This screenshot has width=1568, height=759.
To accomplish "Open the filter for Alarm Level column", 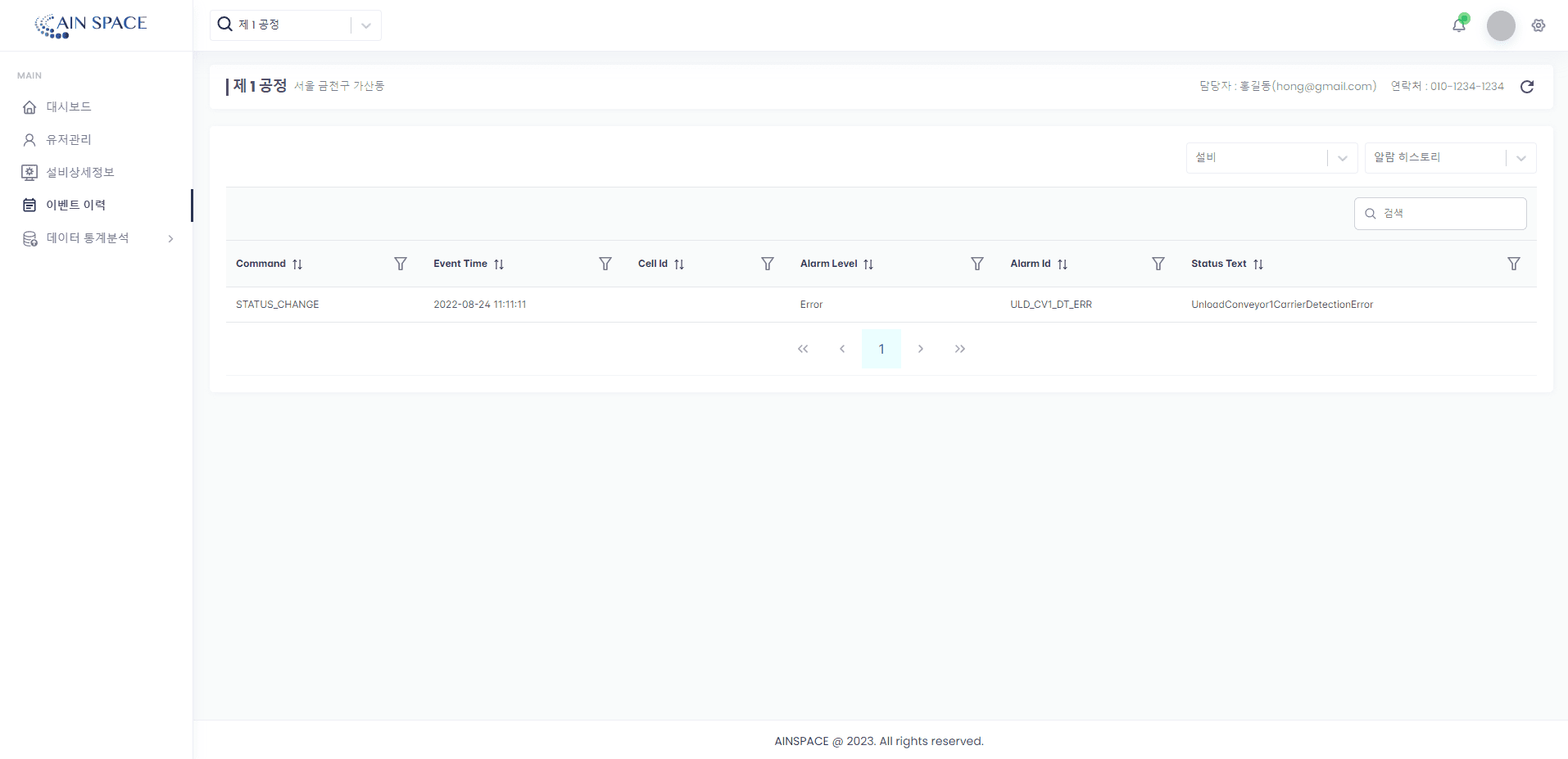I will (x=977, y=264).
